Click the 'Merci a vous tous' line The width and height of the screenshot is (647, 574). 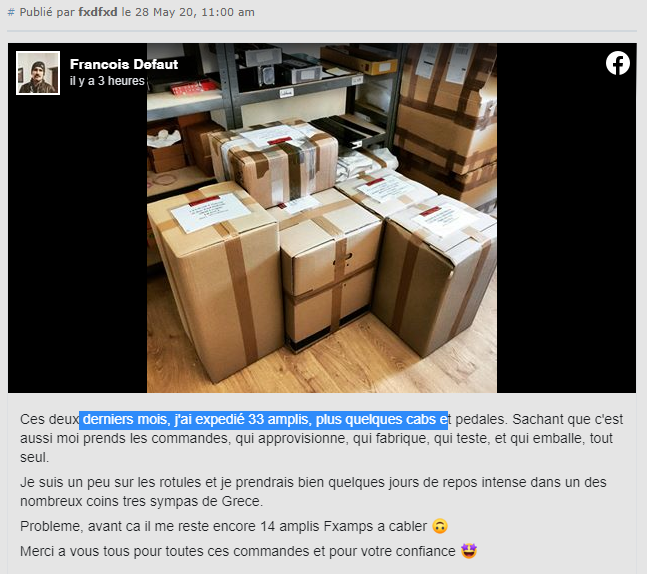click(x=238, y=551)
